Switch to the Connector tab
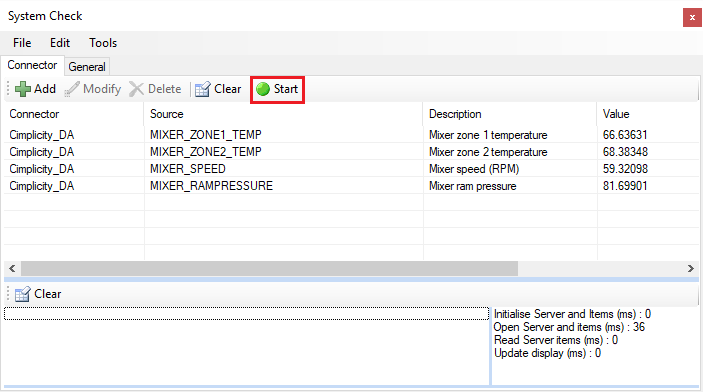Image resolution: width=703 pixels, height=392 pixels. 32,65
